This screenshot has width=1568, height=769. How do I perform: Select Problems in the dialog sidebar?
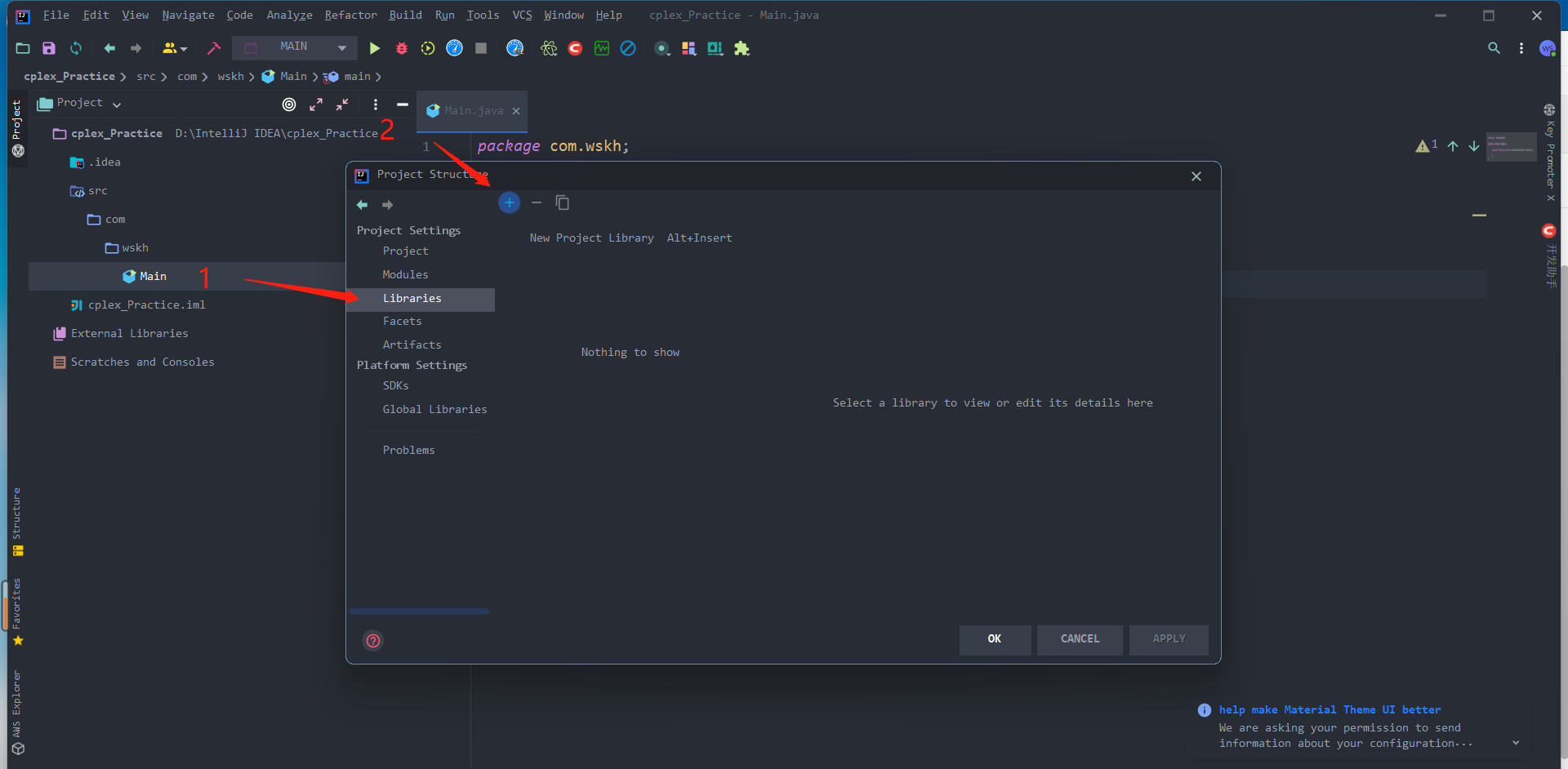pyautogui.click(x=409, y=451)
